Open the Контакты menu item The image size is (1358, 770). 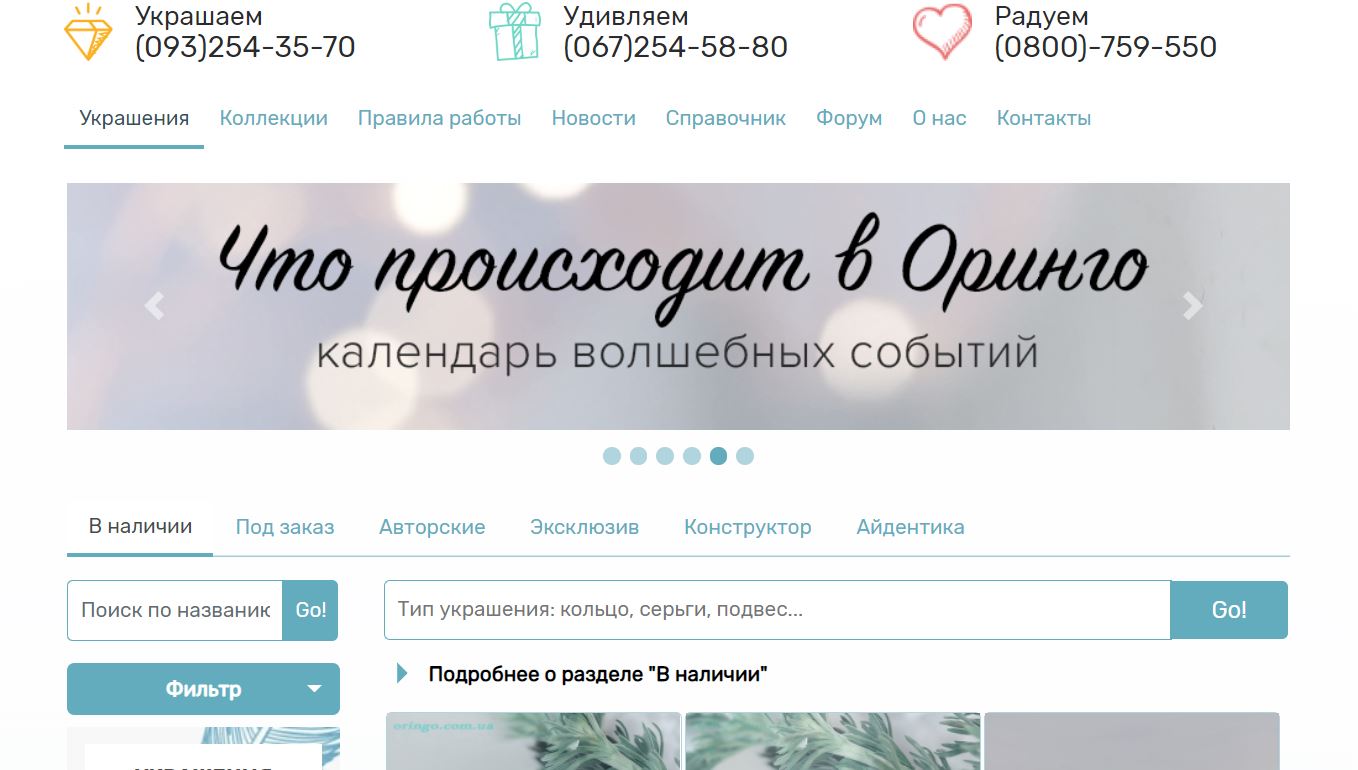pos(1044,118)
